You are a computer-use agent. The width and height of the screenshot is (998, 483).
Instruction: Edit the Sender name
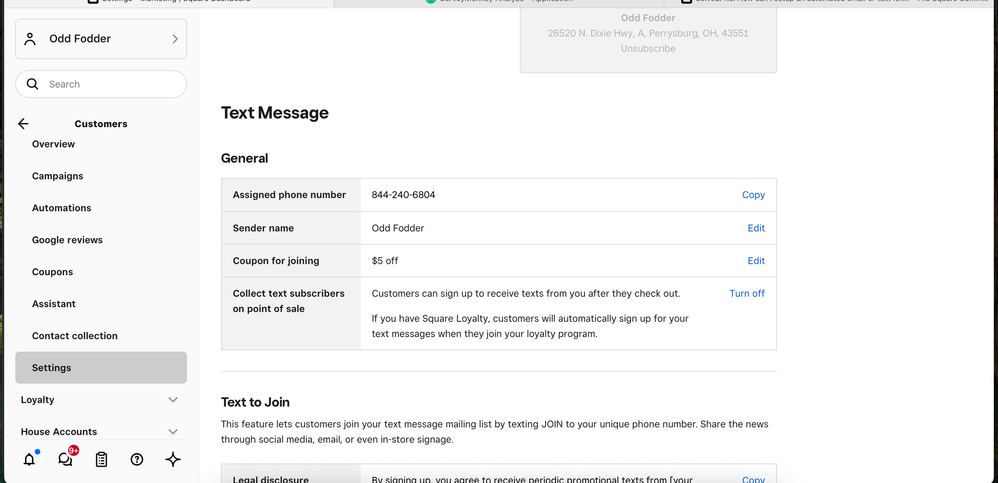[756, 228]
